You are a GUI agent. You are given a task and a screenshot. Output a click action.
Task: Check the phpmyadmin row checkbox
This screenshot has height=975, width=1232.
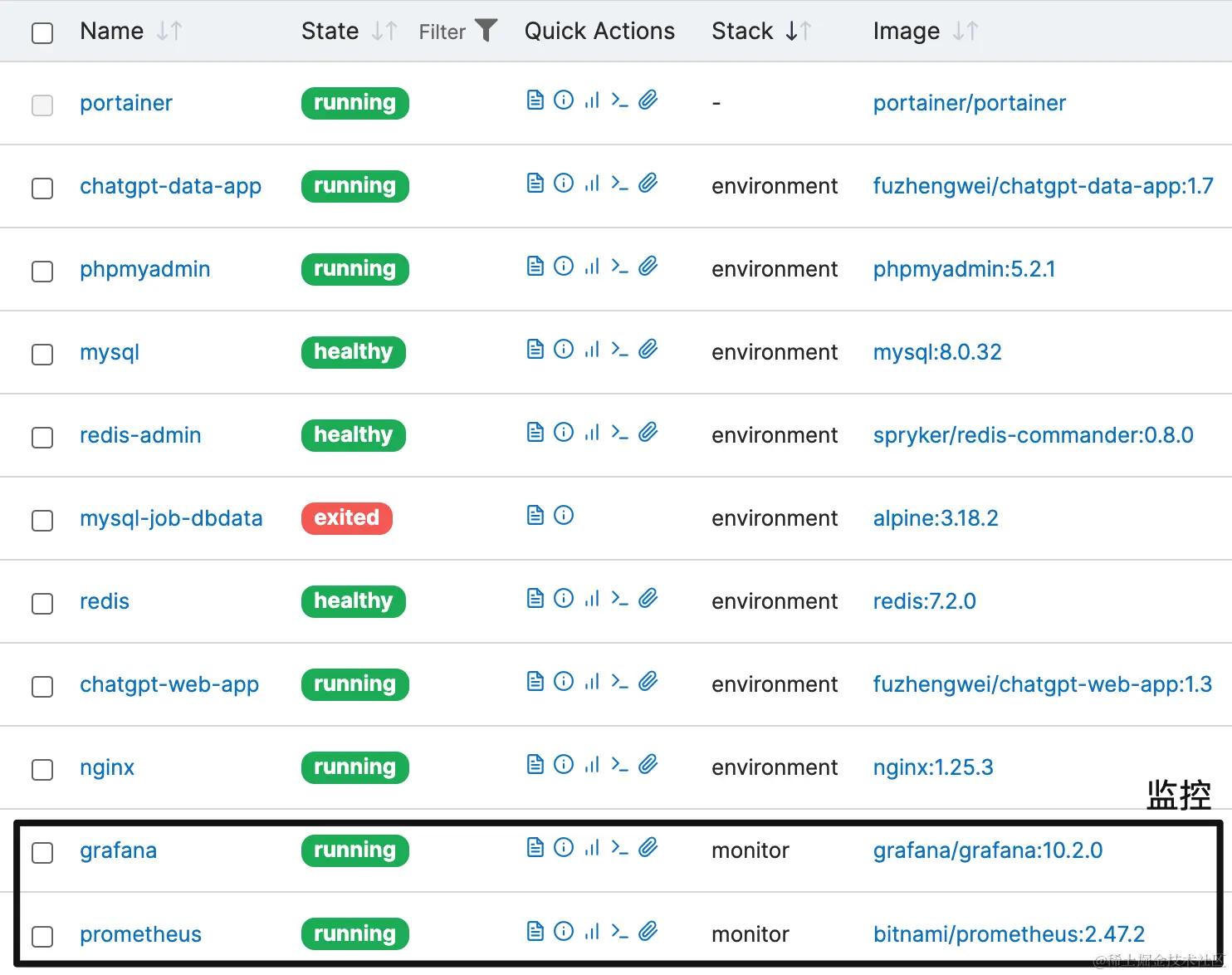42,272
